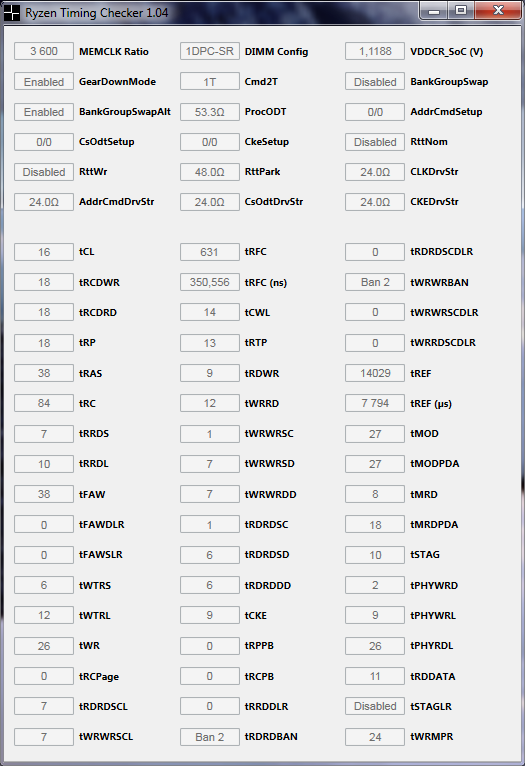This screenshot has height=766, width=525.
Task: Click the tRCPage label
Action: tap(99, 677)
